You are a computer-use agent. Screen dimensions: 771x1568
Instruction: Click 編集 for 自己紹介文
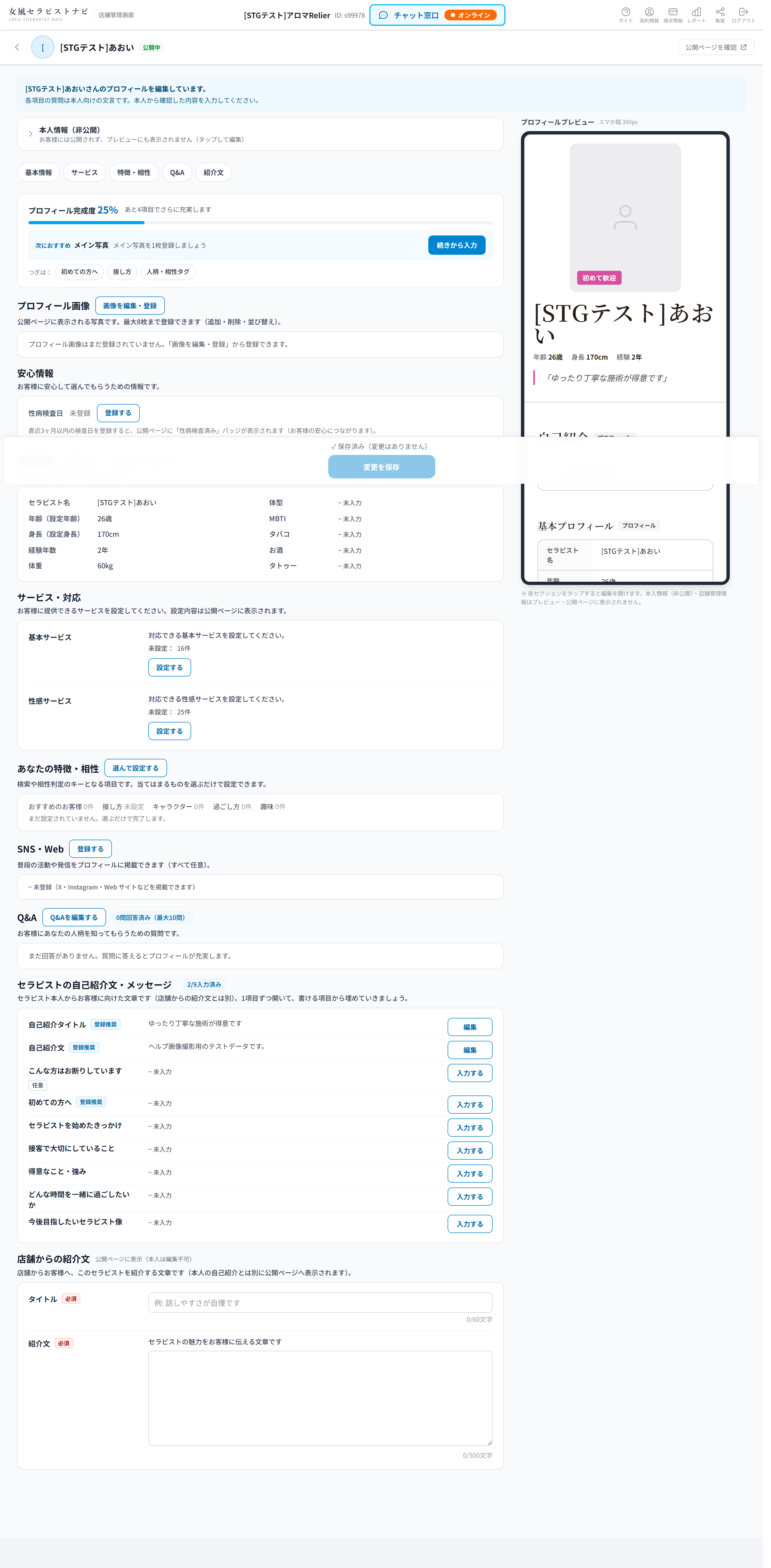click(x=470, y=1050)
